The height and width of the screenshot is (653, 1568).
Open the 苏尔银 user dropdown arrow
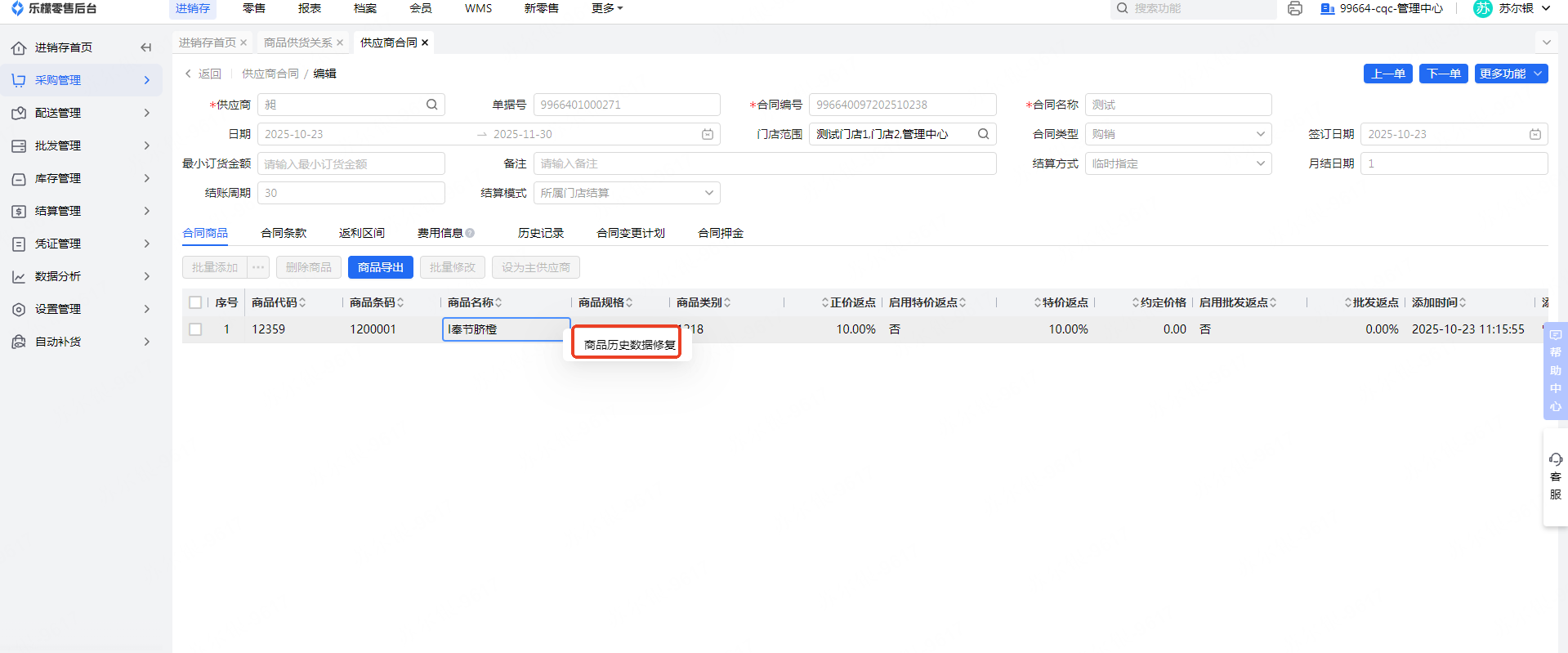point(1546,8)
